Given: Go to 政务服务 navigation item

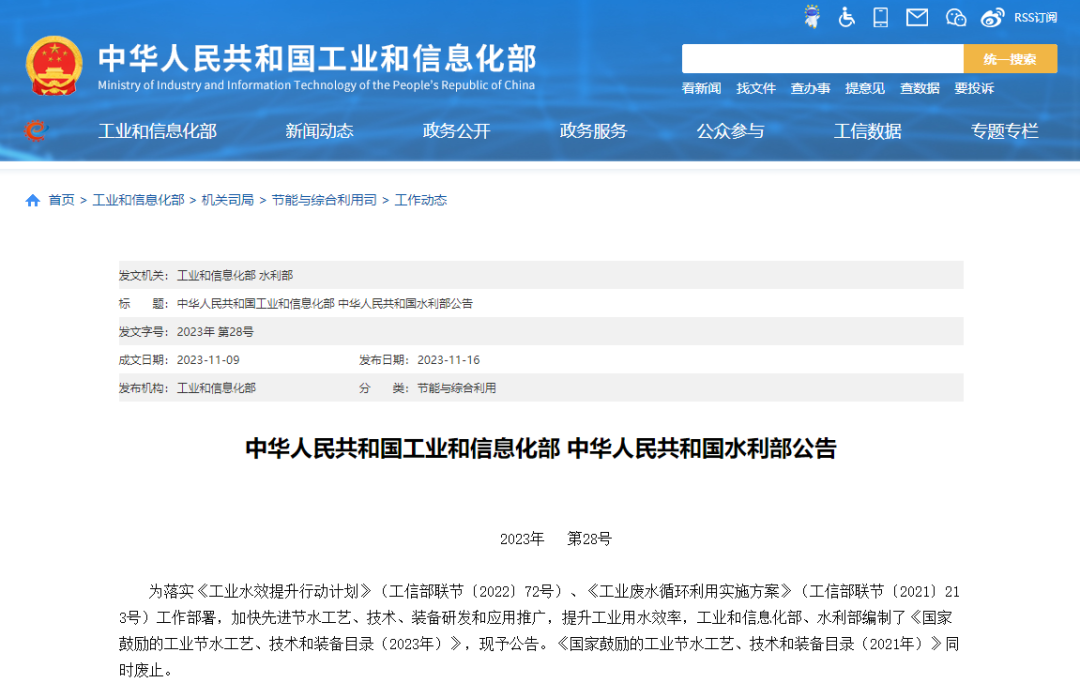Looking at the screenshot, I should 593,131.
